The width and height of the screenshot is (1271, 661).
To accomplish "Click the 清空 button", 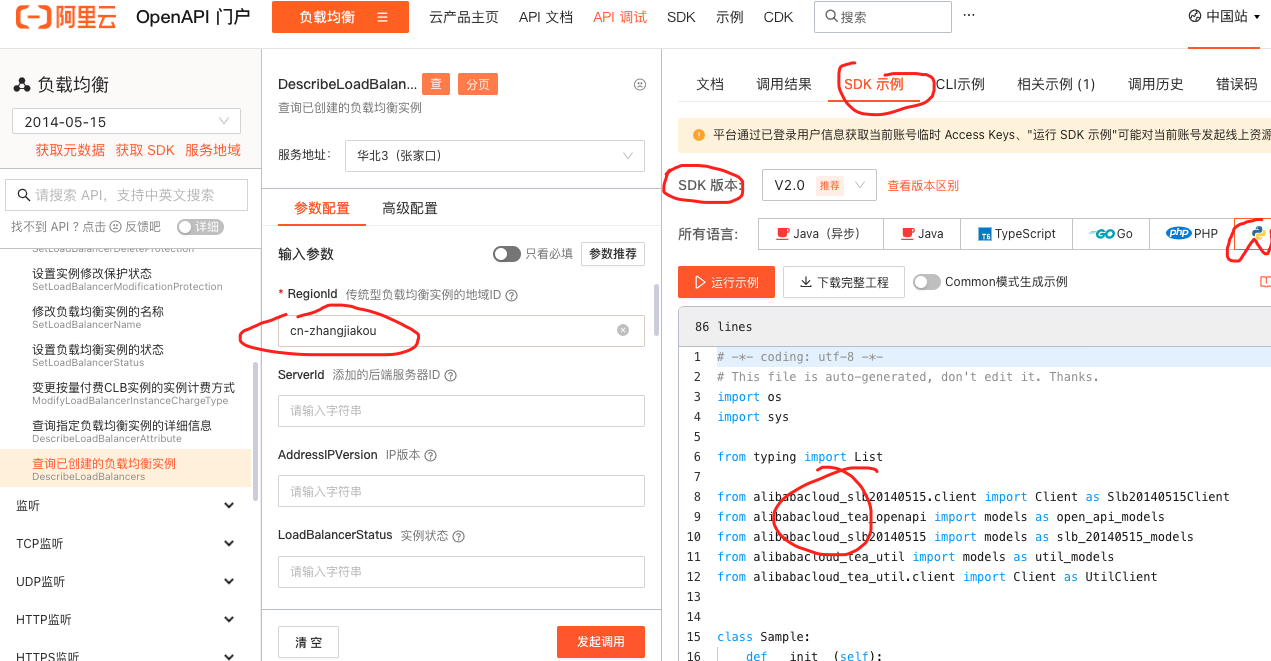I will 308,642.
